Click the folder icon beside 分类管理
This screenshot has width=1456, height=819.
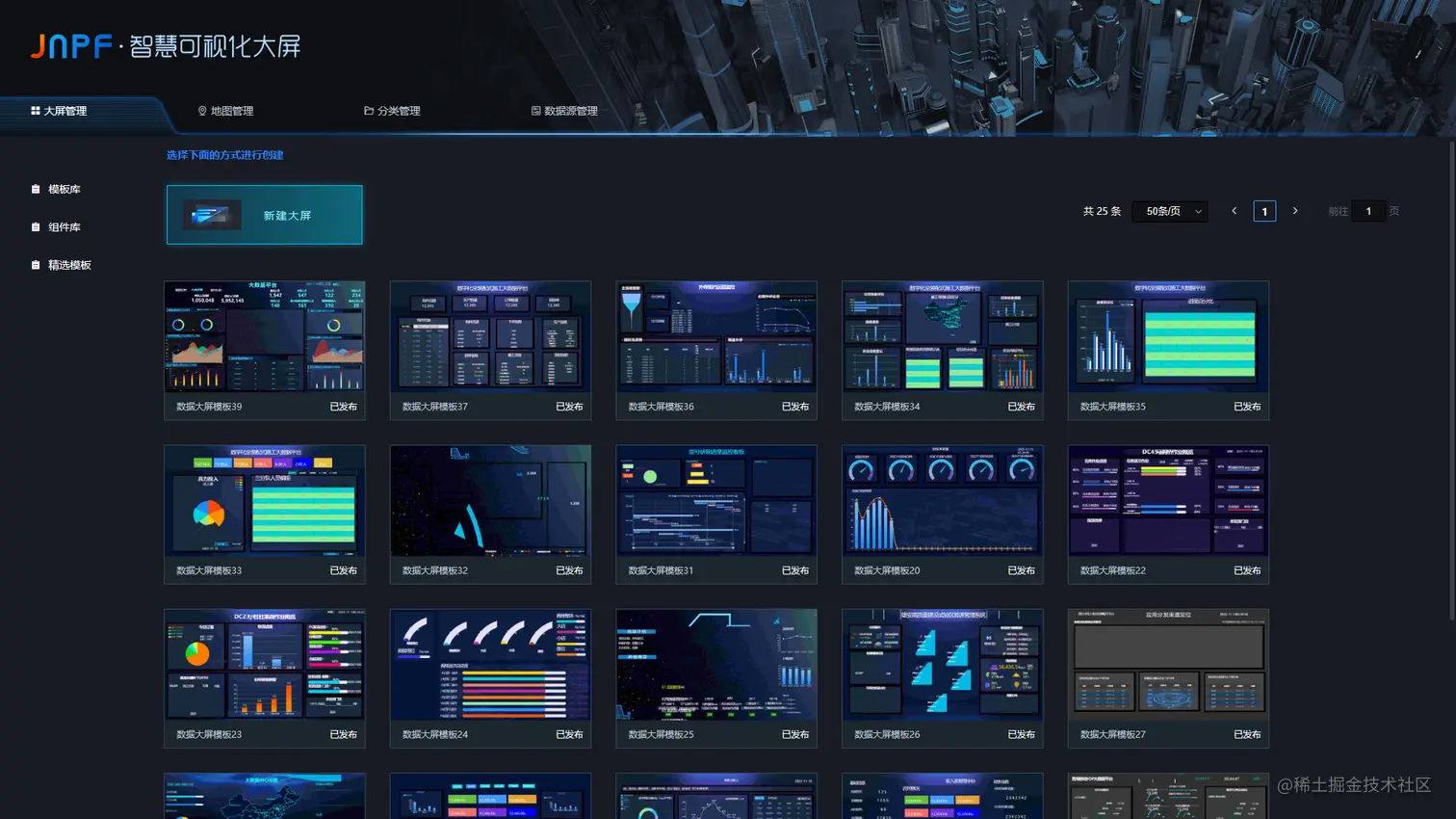pos(369,111)
